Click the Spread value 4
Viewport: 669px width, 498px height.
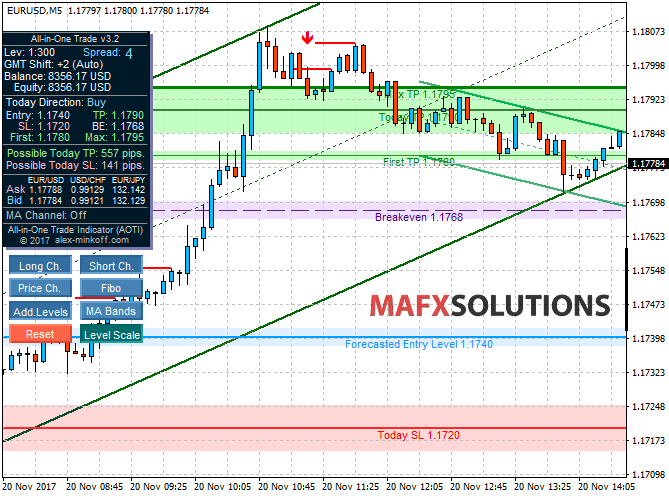128,53
